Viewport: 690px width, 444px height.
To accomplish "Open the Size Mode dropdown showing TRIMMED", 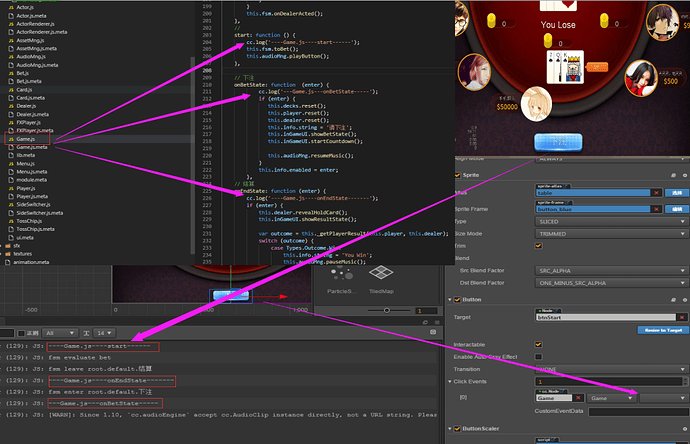I will pyautogui.click(x=611, y=234).
